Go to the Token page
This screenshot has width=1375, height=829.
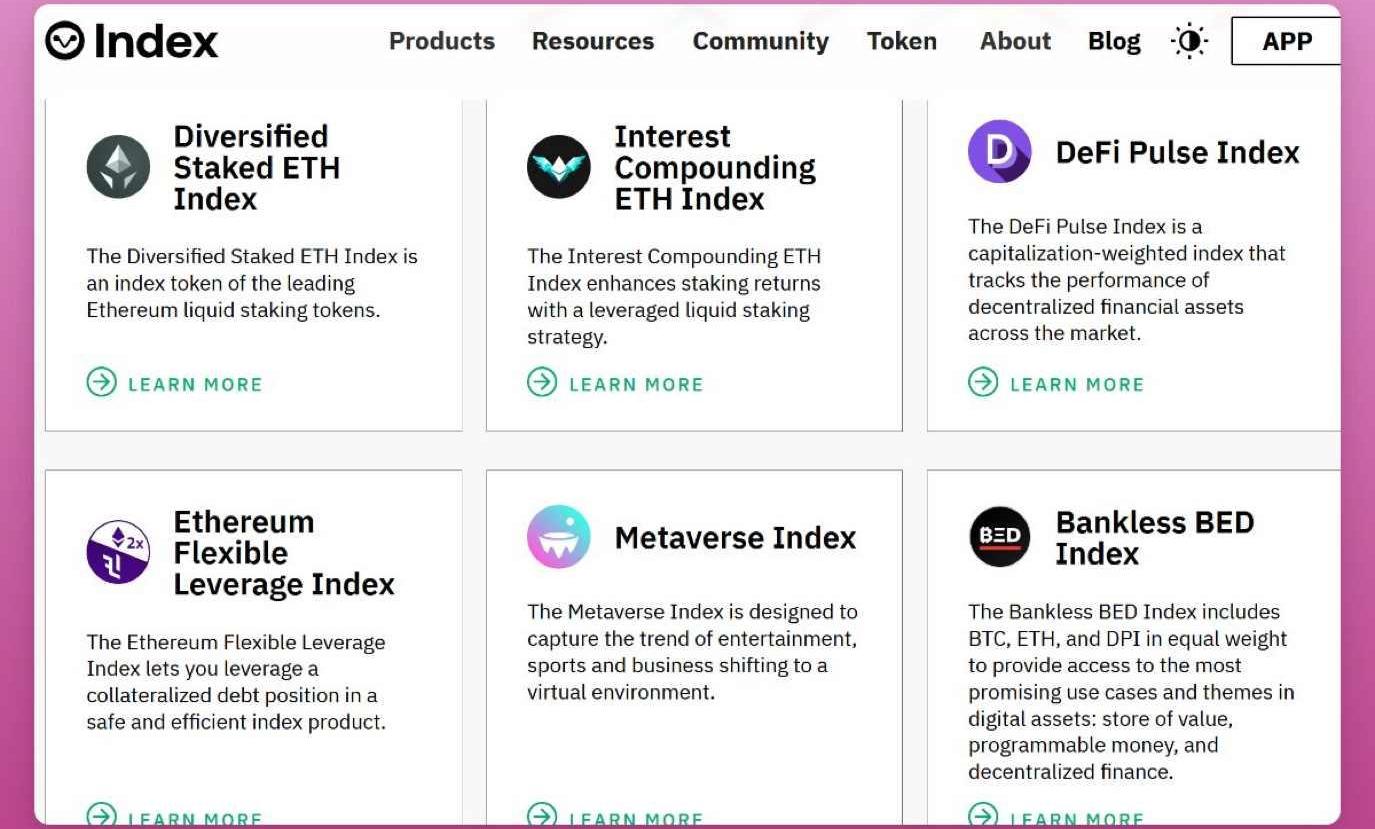902,41
